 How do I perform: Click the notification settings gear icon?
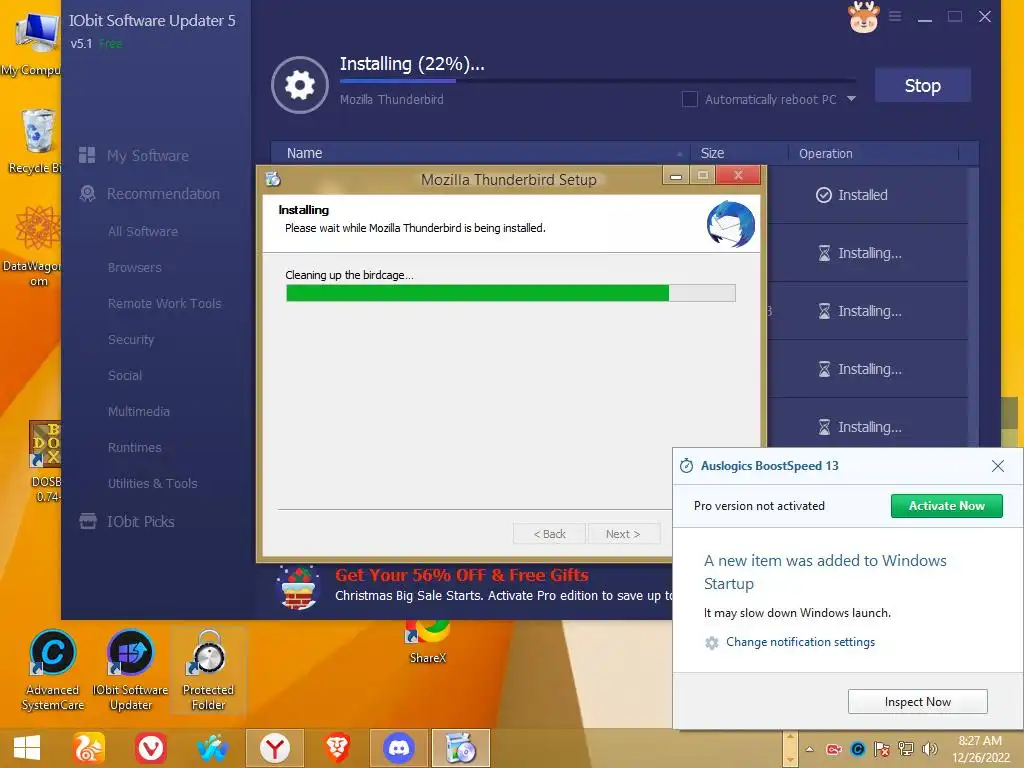[712, 643]
